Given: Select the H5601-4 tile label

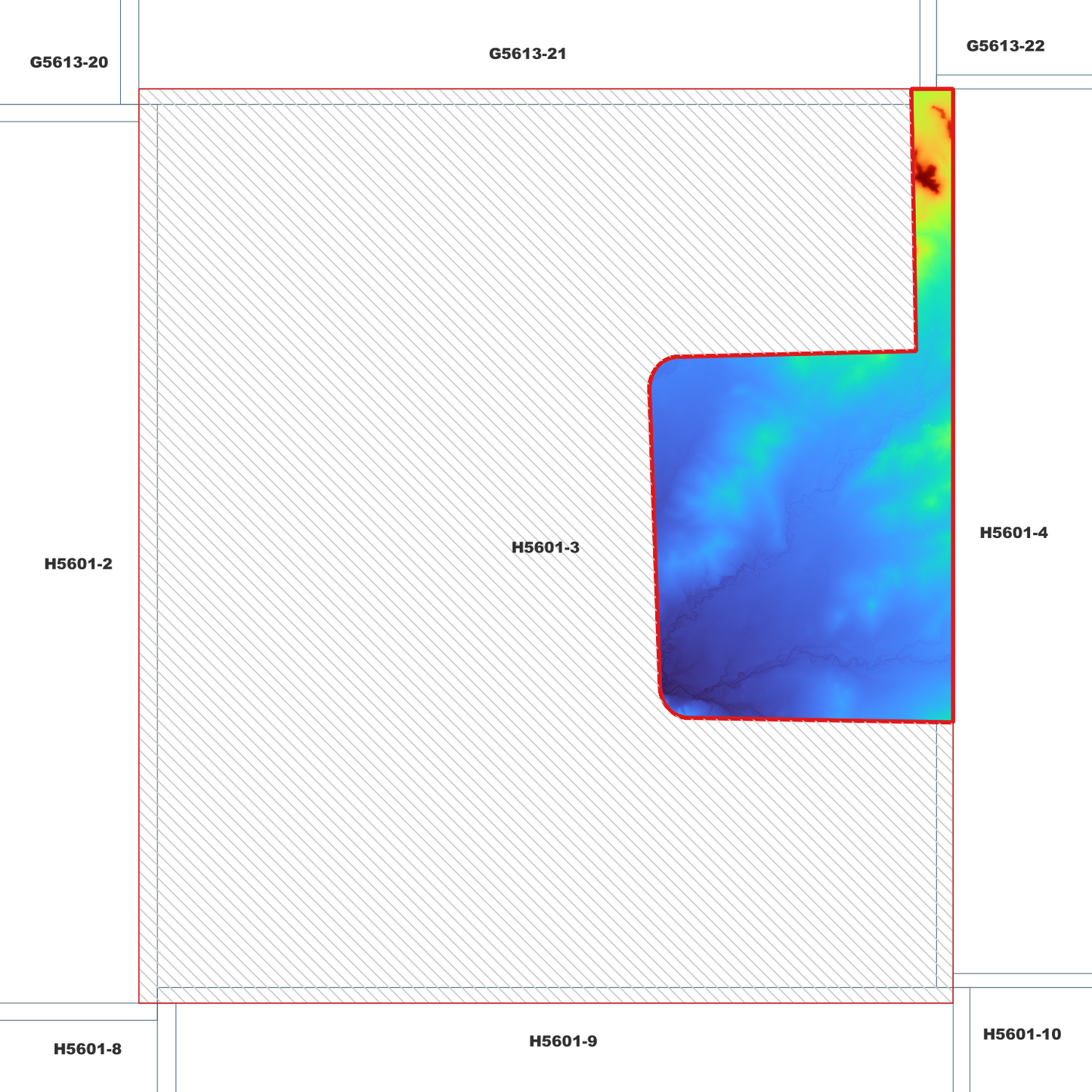Looking at the screenshot, I should point(1013,533).
